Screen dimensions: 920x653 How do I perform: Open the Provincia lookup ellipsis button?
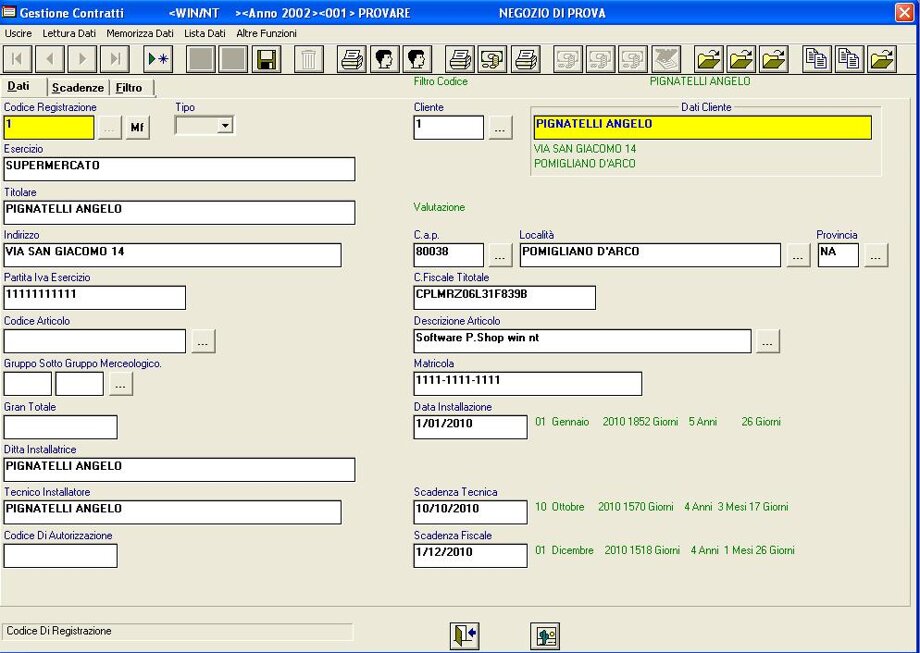[x=875, y=255]
